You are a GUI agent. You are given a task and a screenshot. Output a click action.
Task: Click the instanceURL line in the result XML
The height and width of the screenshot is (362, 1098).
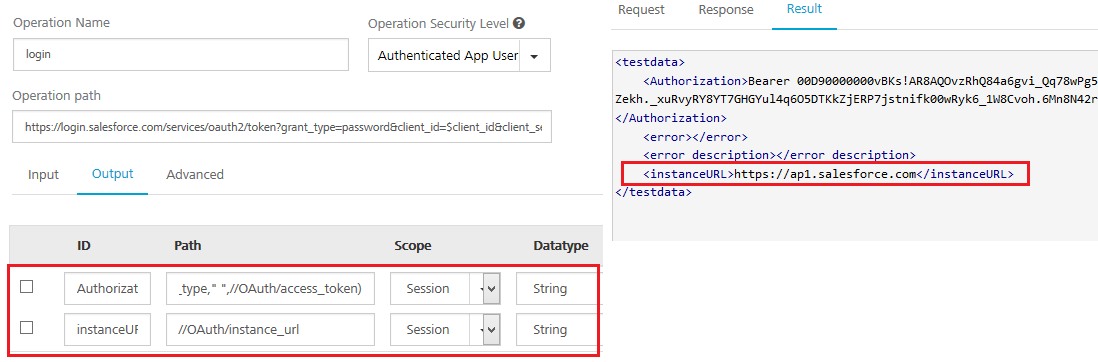(x=825, y=174)
